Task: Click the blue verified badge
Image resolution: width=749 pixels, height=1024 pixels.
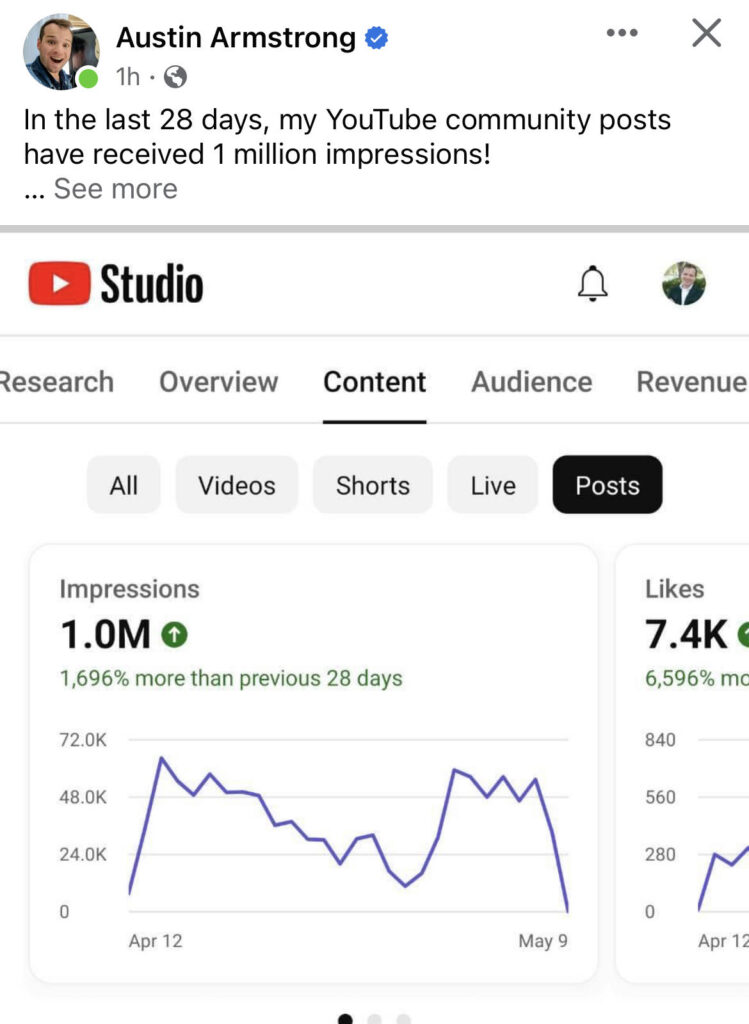Action: tap(377, 39)
